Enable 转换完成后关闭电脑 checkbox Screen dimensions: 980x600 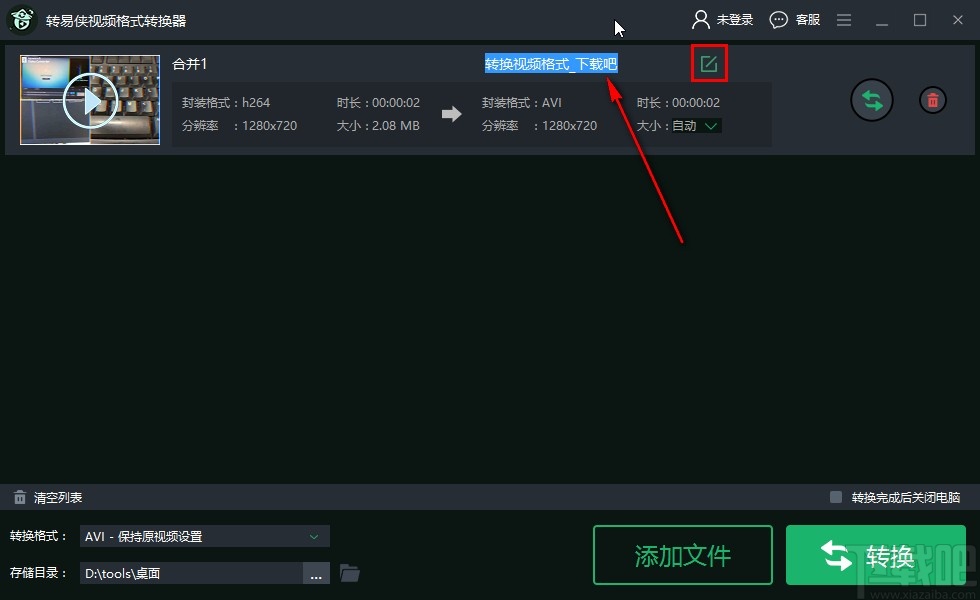(x=836, y=497)
